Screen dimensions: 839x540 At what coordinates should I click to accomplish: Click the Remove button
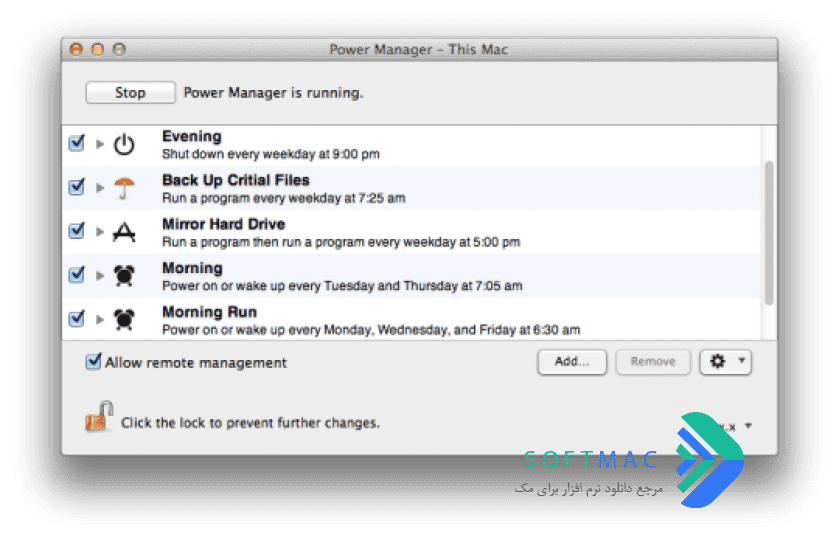pyautogui.click(x=653, y=362)
